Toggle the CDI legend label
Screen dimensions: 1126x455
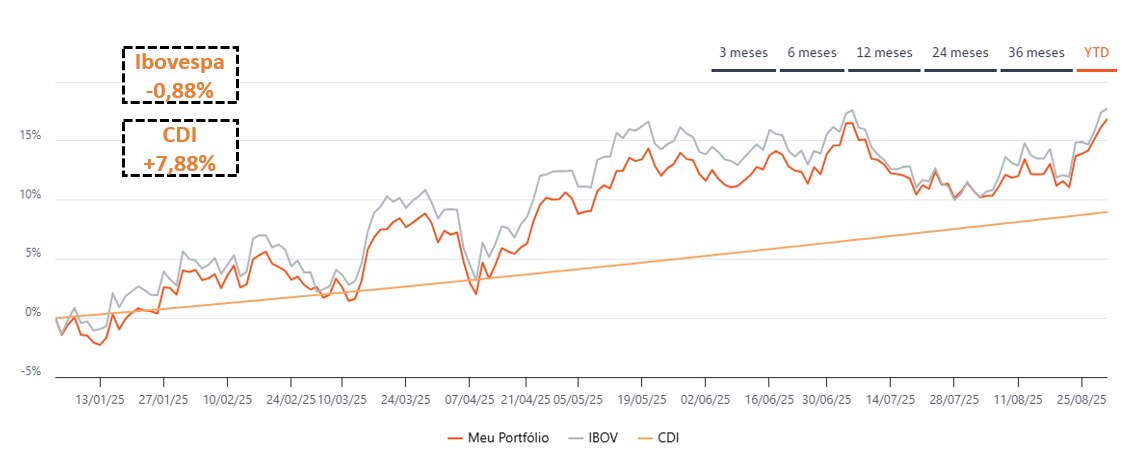[x=670, y=438]
